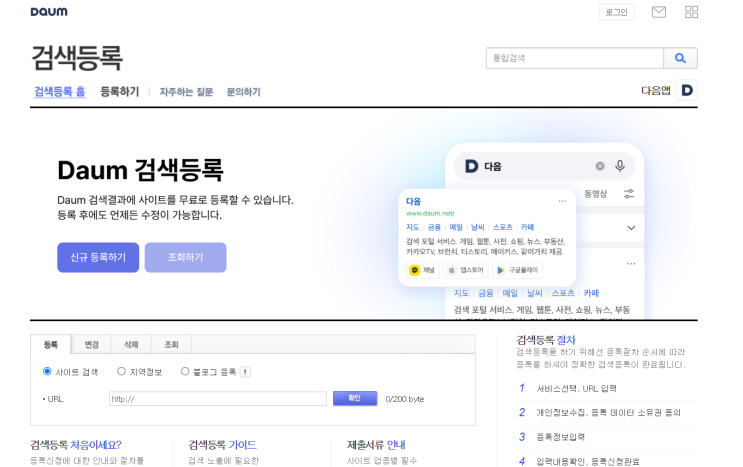Click the 검색등록 절차 heading

546,340
